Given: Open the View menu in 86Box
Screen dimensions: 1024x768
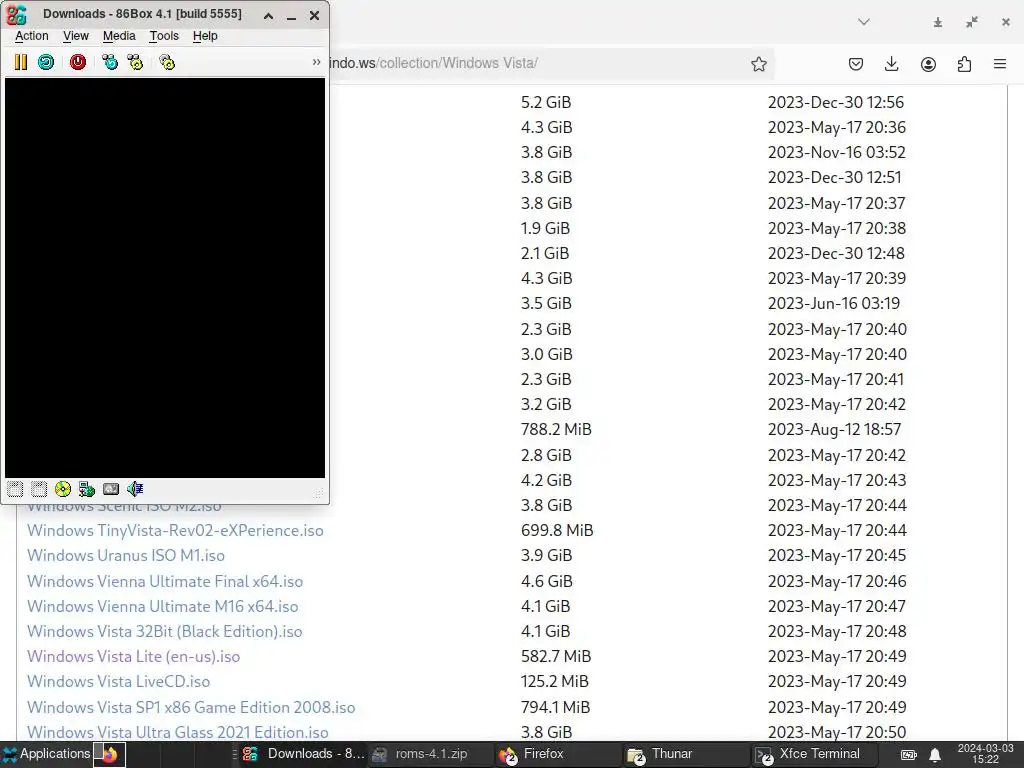Looking at the screenshot, I should [76, 36].
